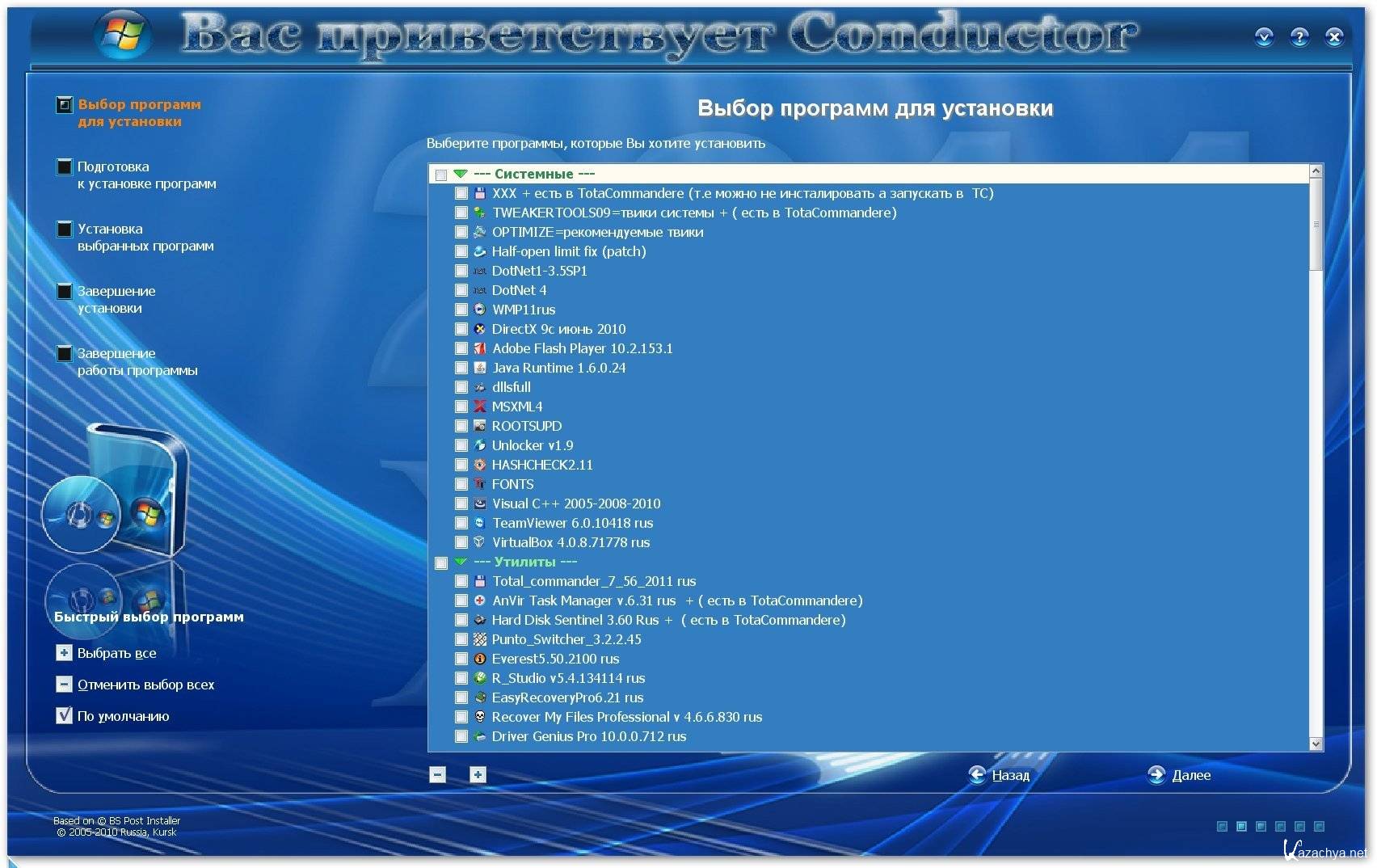Go back with Назад button

coord(1000,775)
